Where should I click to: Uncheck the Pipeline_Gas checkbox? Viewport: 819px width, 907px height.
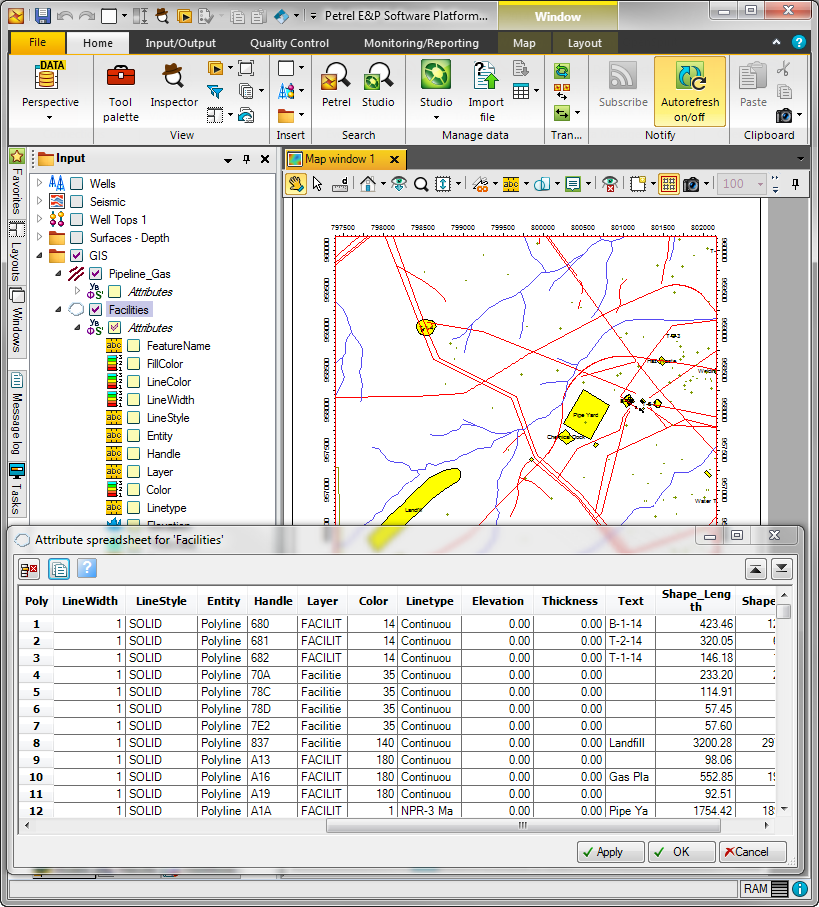[x=95, y=274]
